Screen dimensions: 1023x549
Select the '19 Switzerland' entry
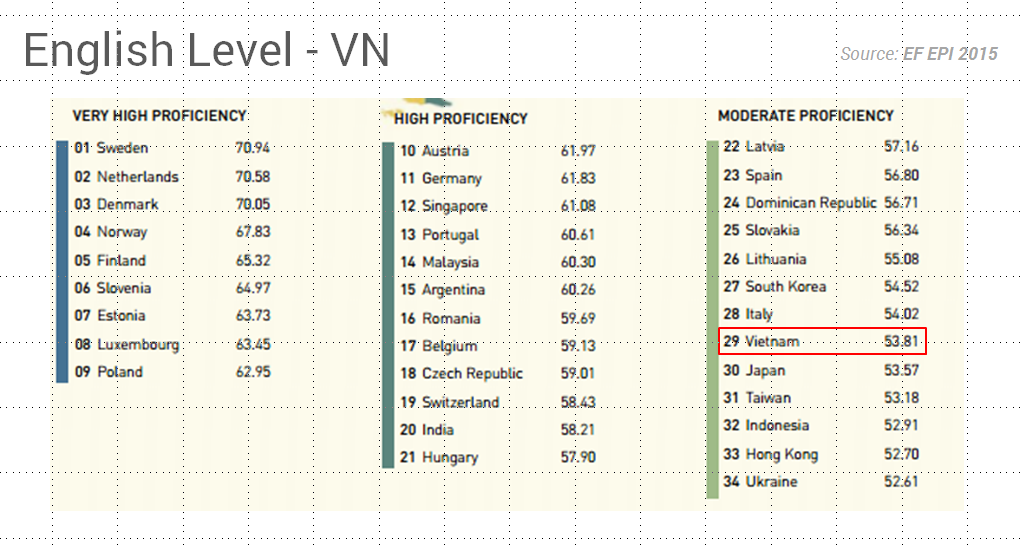(450, 402)
